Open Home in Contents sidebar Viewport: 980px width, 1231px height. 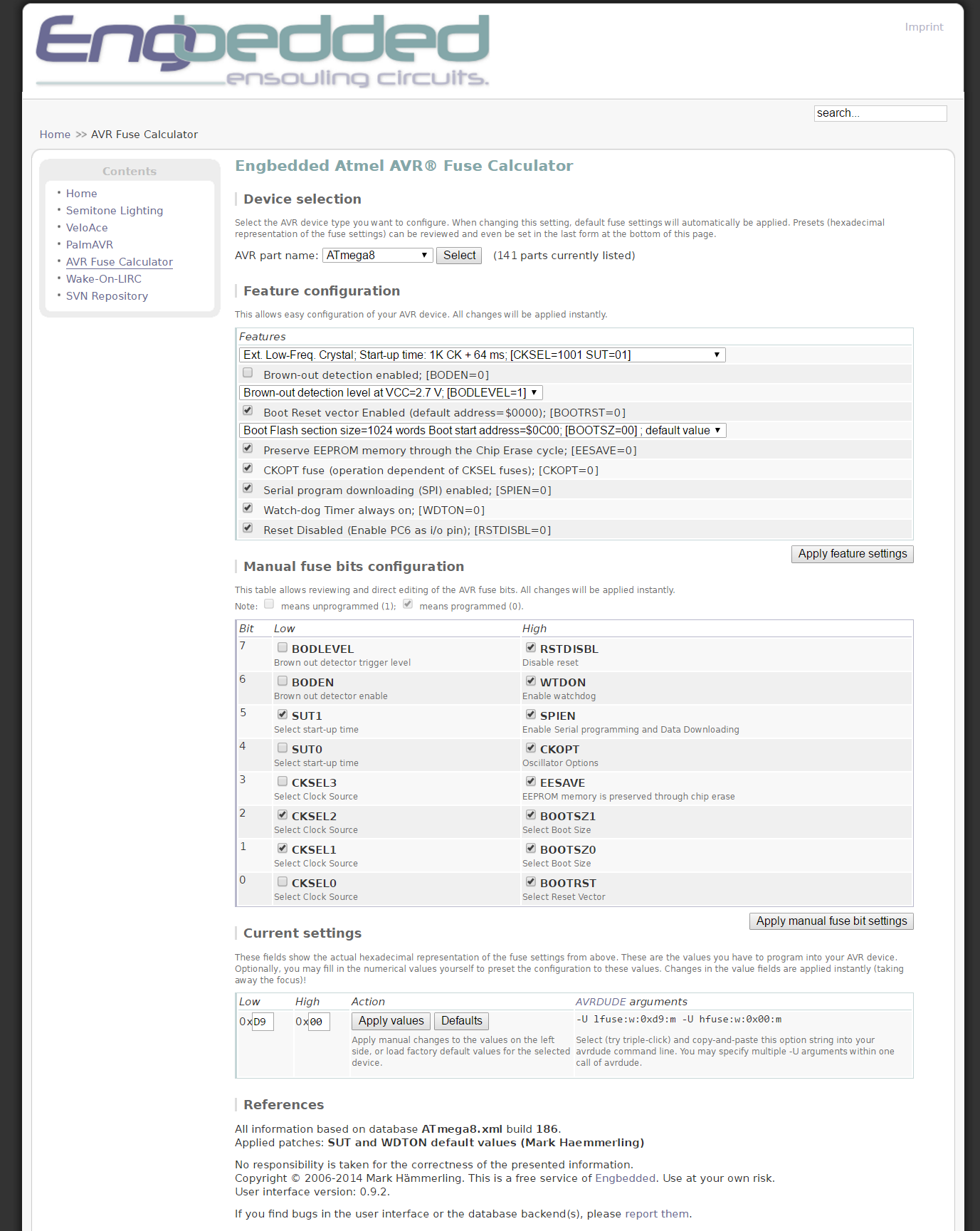click(81, 194)
